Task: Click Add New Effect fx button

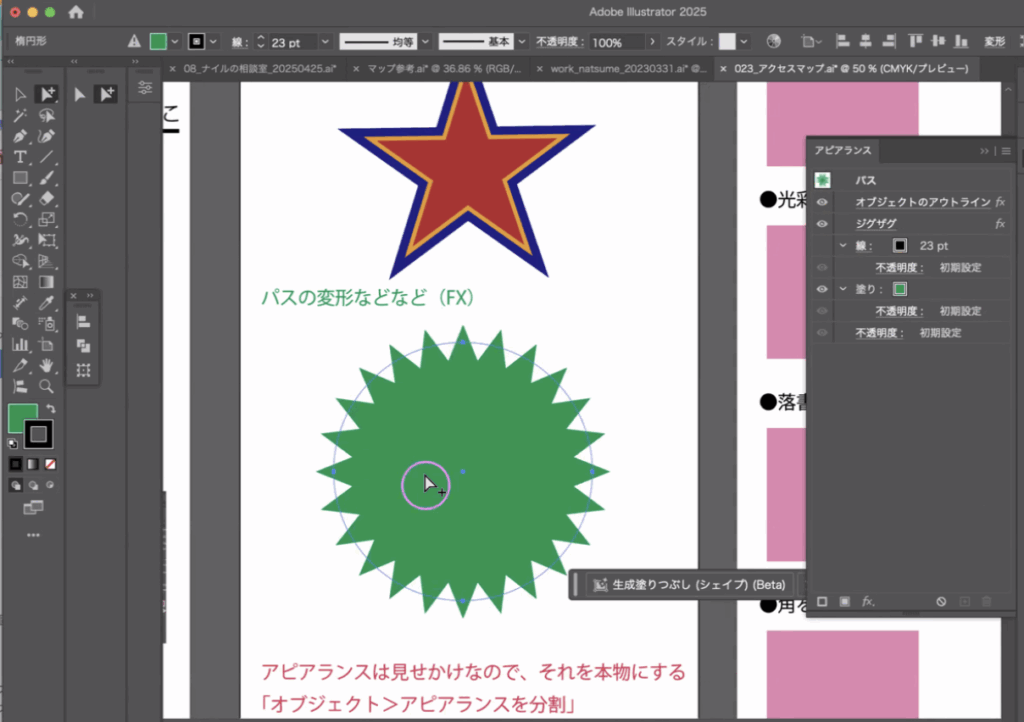Action: coord(868,602)
